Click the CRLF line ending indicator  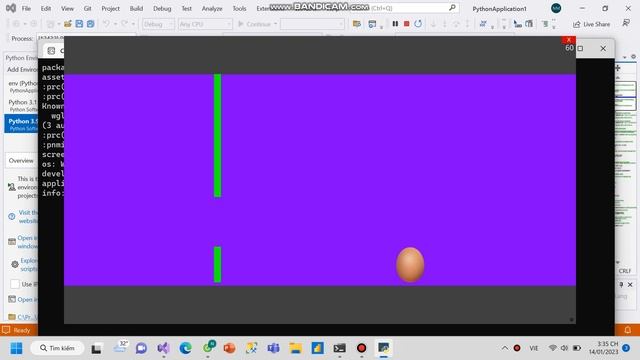[x=624, y=271]
